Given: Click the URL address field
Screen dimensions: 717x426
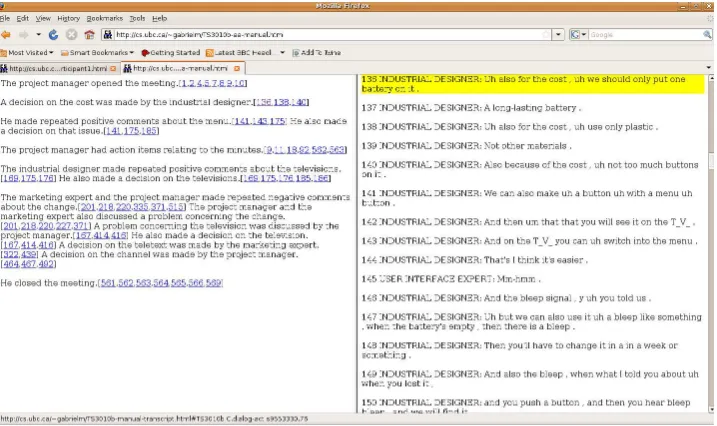Looking at the screenshot, I should (327, 35).
